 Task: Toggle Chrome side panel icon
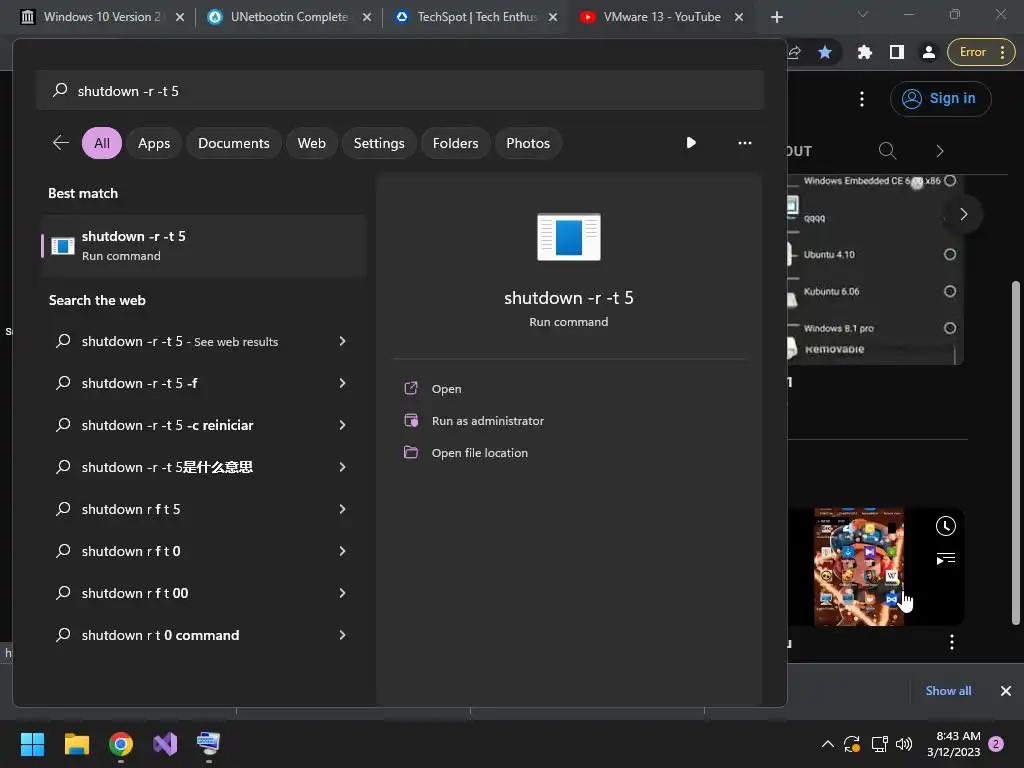click(897, 52)
